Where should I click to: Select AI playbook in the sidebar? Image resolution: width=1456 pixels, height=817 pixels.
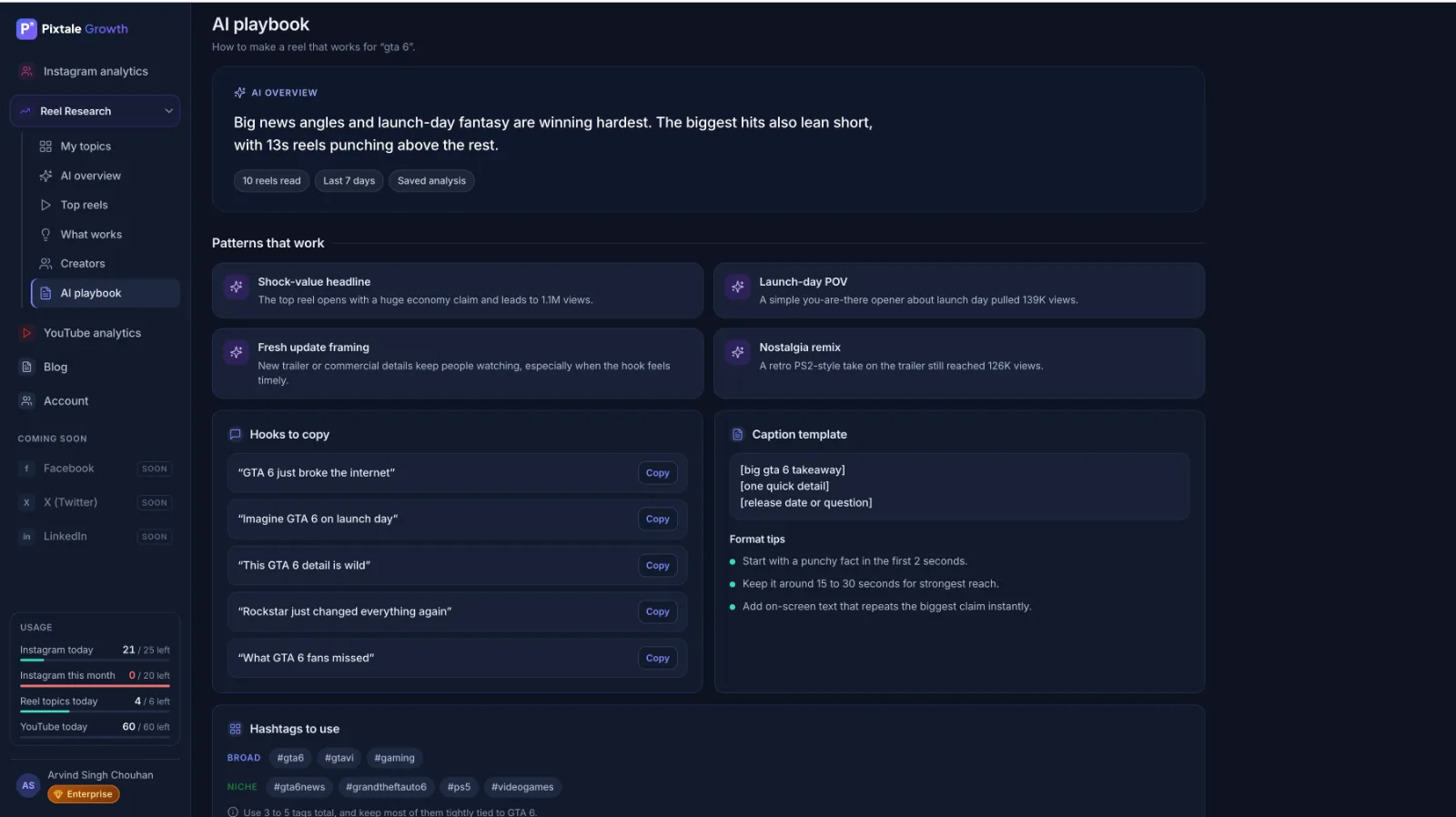(x=106, y=293)
